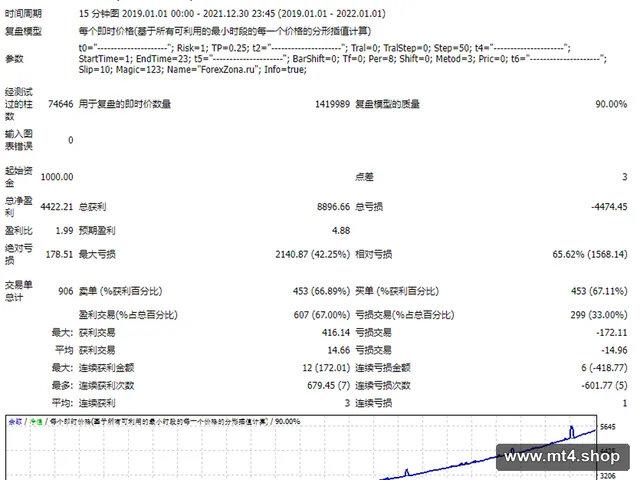Click the parameters line with StartTime=1
Viewport: 640px width, 480px height.
tap(342, 59)
